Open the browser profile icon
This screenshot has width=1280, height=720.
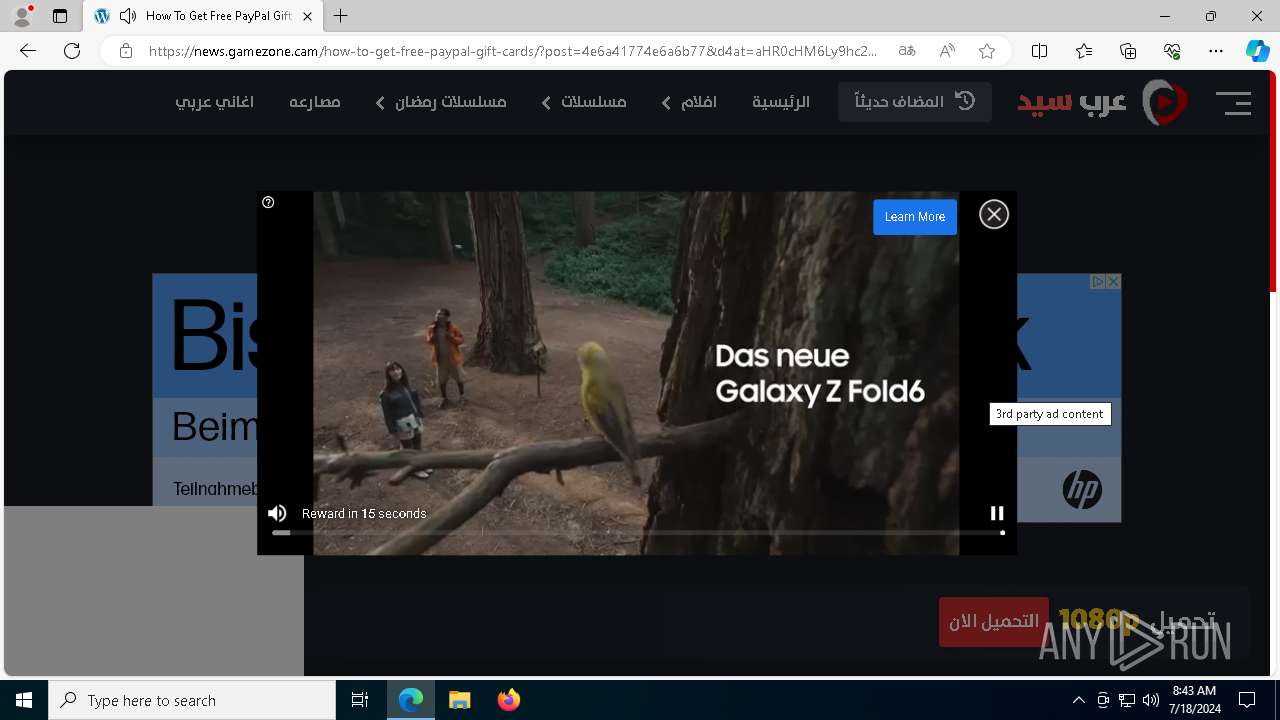click(22, 16)
